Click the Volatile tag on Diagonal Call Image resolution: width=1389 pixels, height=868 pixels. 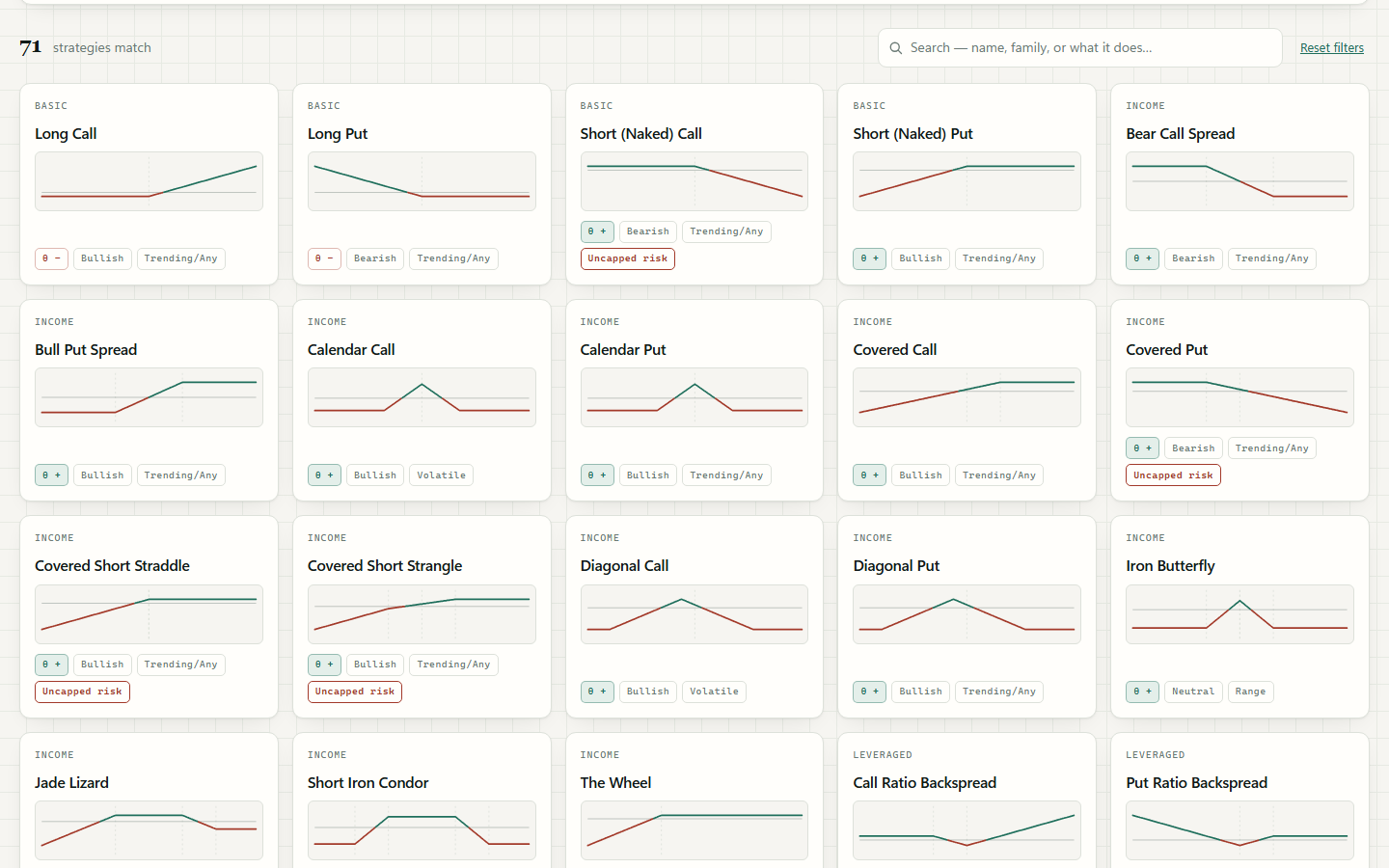click(x=714, y=692)
